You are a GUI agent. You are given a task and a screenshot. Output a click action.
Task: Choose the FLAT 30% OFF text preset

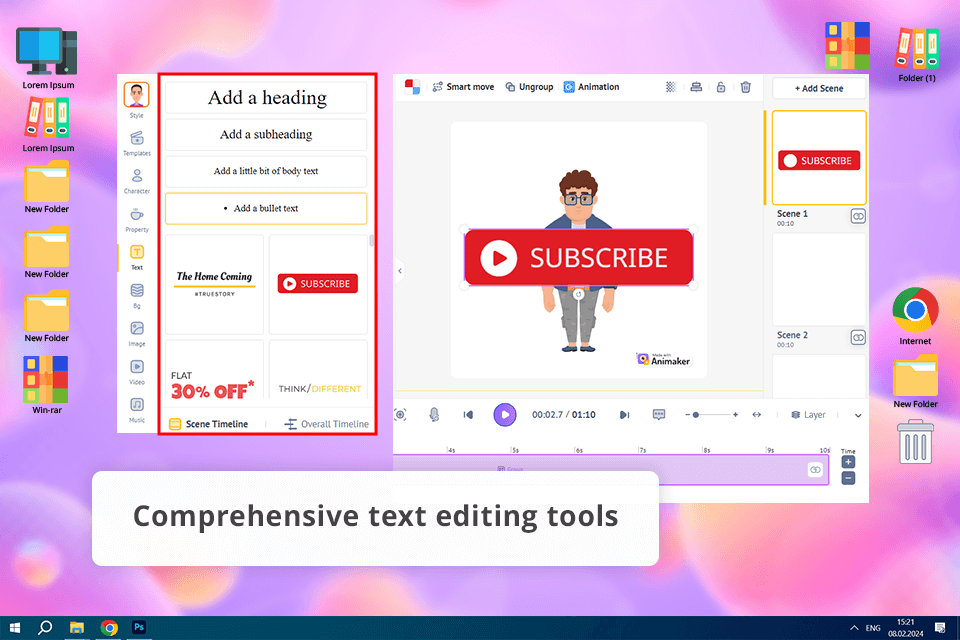[214, 372]
